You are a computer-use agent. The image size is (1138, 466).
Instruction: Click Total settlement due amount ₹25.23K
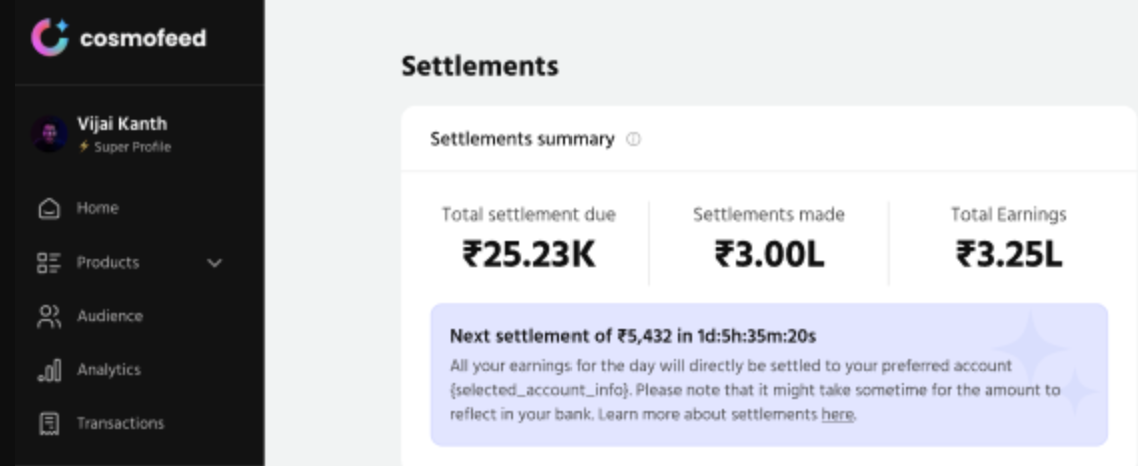pyautogui.click(x=529, y=255)
